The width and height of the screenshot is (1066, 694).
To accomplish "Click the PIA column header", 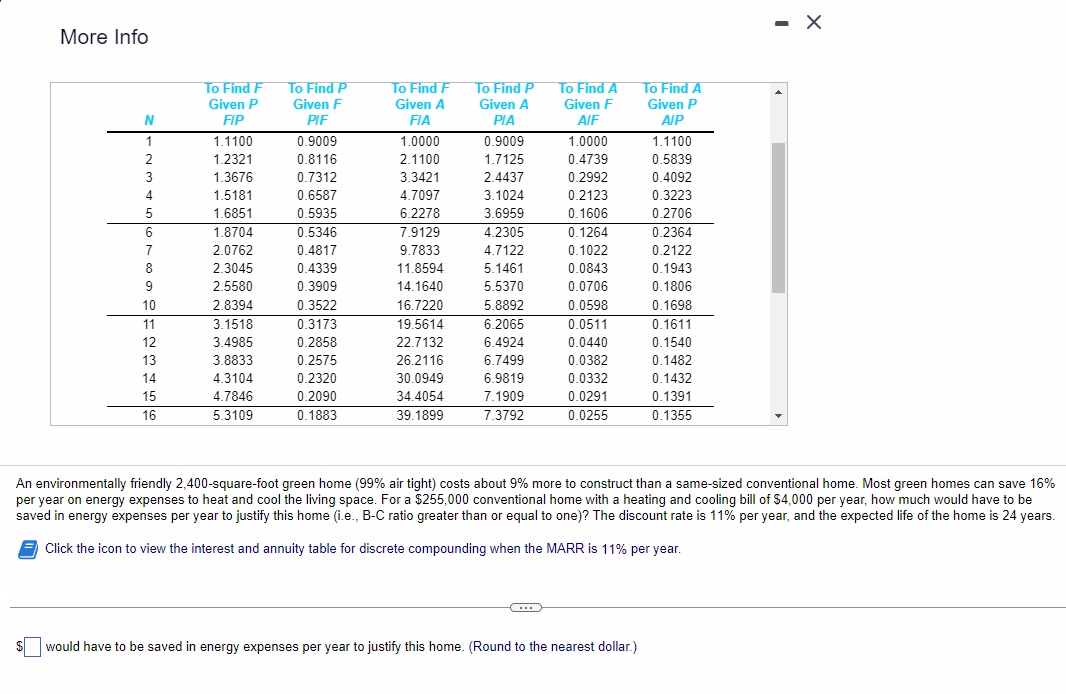I will coord(504,120).
